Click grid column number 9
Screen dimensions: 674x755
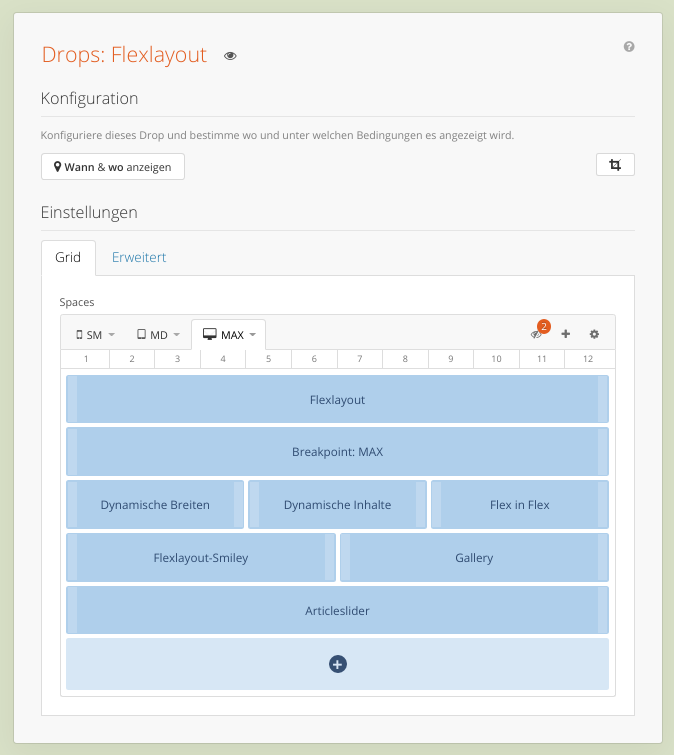coord(451,359)
